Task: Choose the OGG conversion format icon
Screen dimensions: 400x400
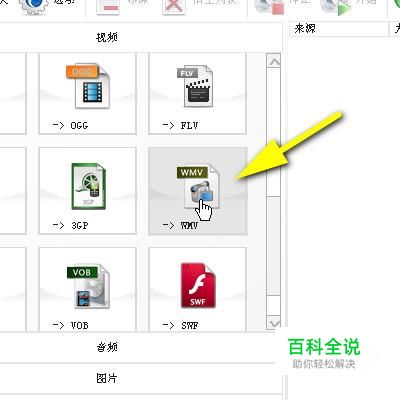Action: coord(88,86)
